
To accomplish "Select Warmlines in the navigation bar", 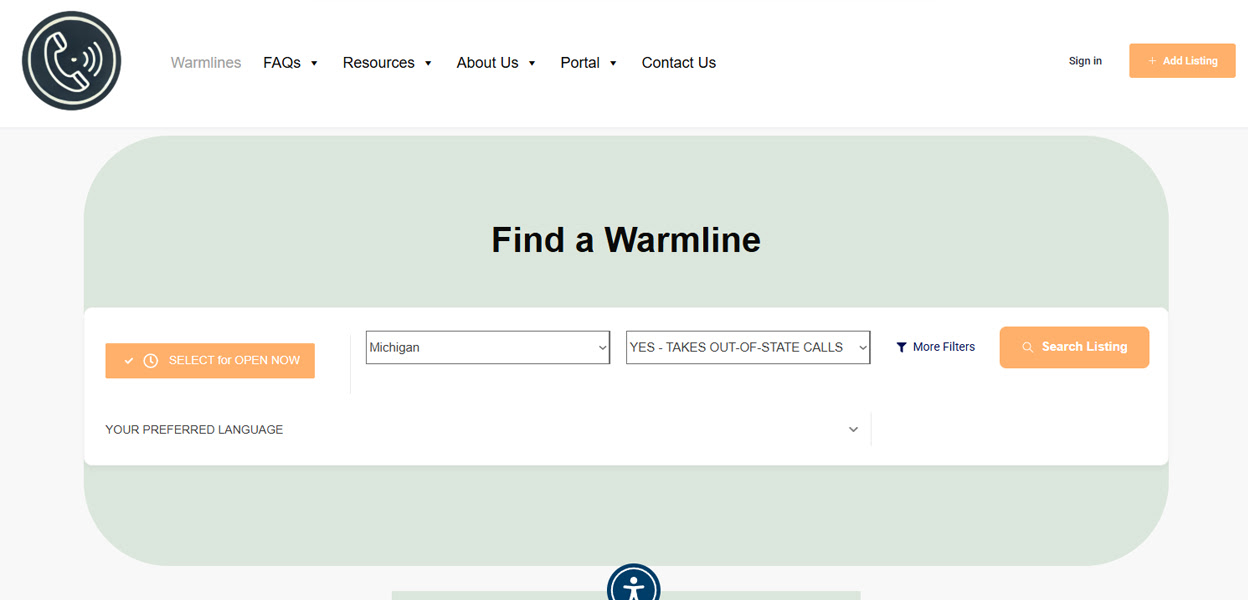I will click(x=205, y=62).
